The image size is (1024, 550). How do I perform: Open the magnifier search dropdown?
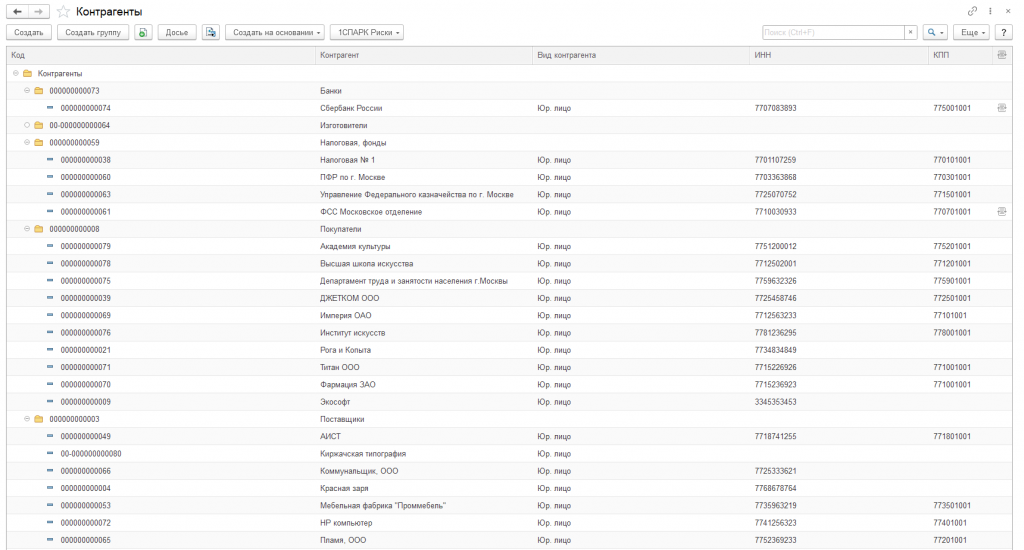tap(935, 32)
